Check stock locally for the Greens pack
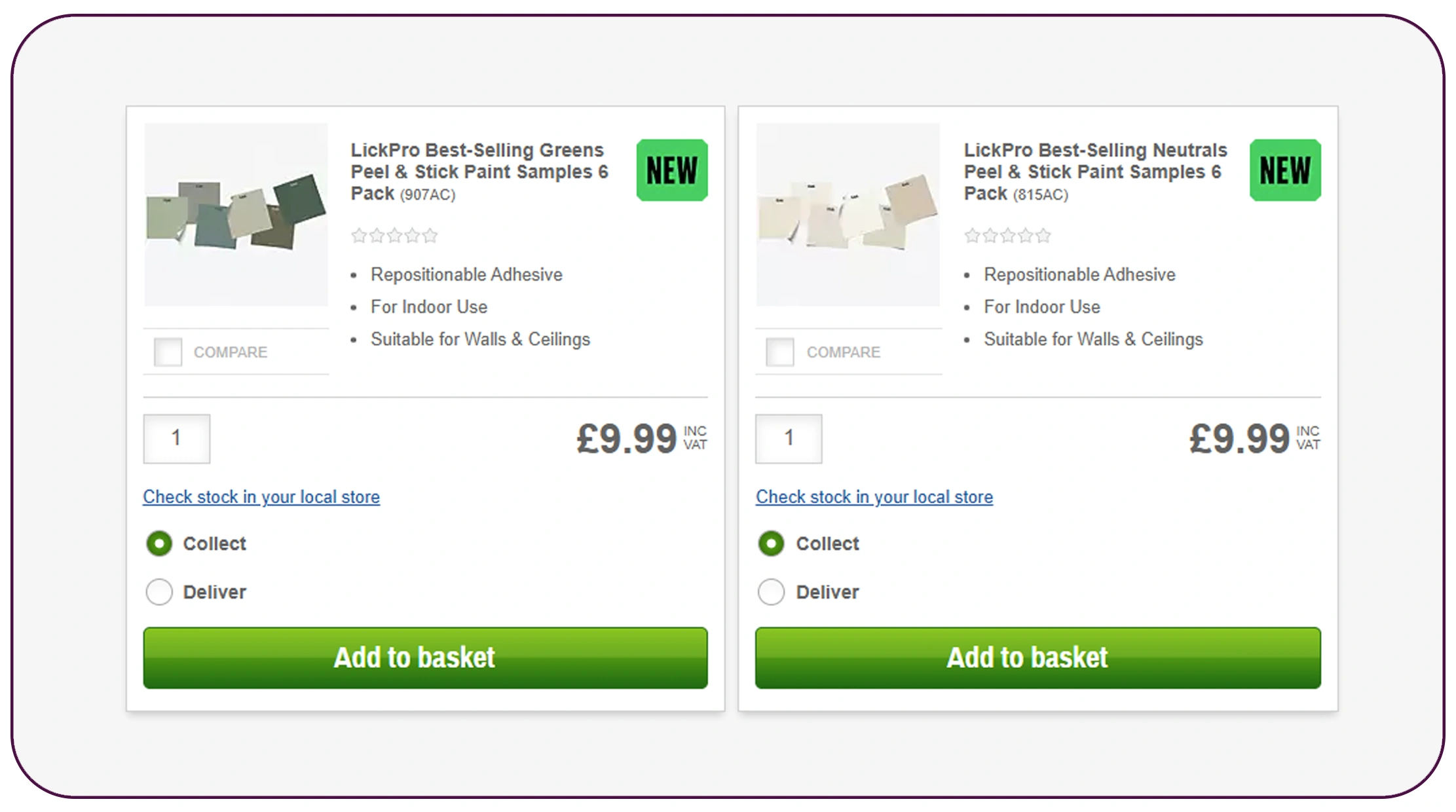 261,497
